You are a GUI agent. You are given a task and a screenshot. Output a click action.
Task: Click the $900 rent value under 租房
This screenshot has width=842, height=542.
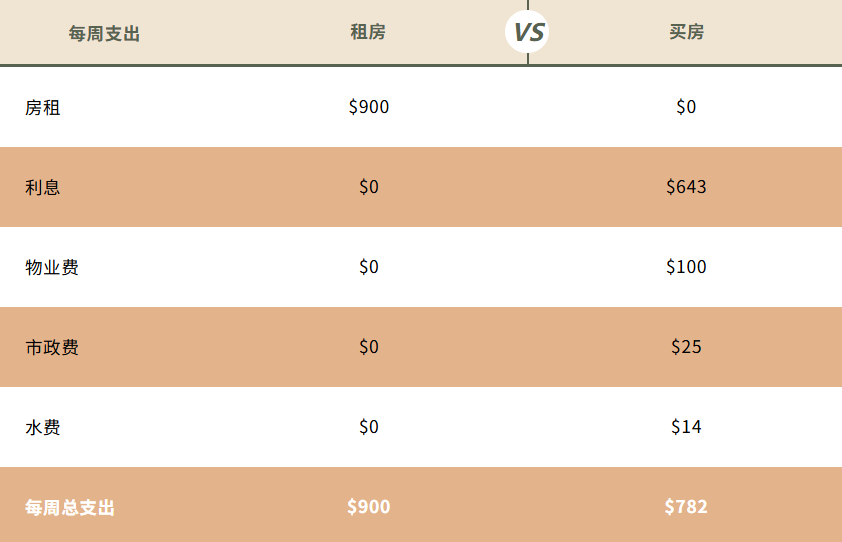[369, 107]
